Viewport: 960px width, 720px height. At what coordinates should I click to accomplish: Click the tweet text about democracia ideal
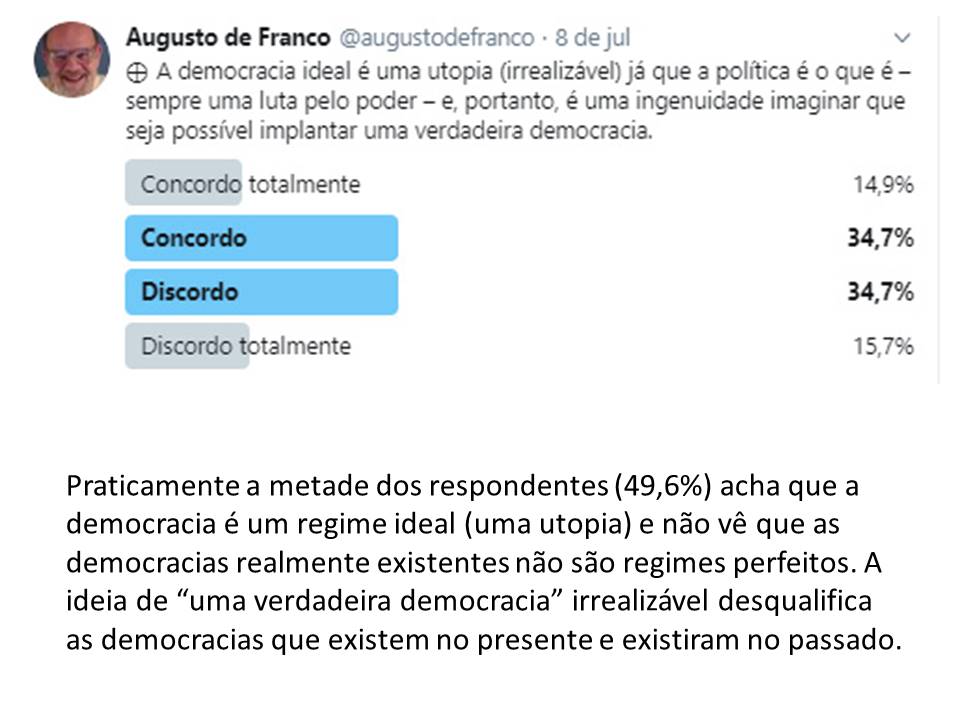coord(519,102)
